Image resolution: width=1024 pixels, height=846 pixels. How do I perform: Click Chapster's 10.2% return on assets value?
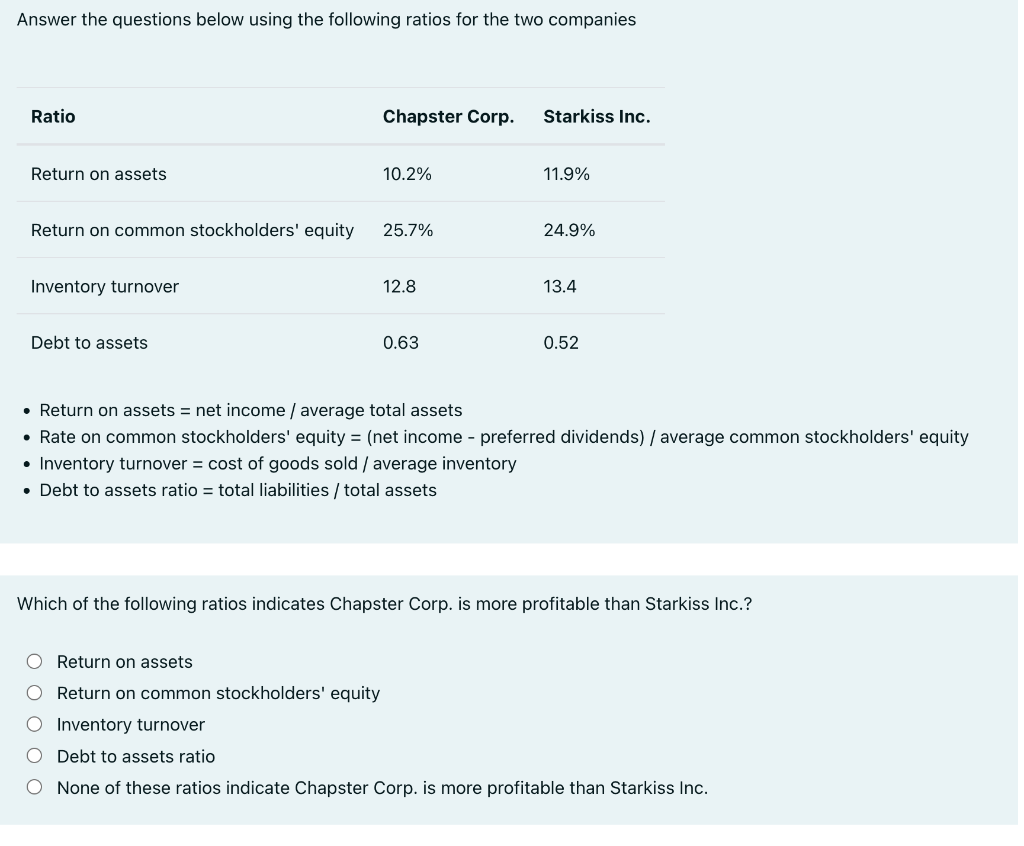pos(407,173)
